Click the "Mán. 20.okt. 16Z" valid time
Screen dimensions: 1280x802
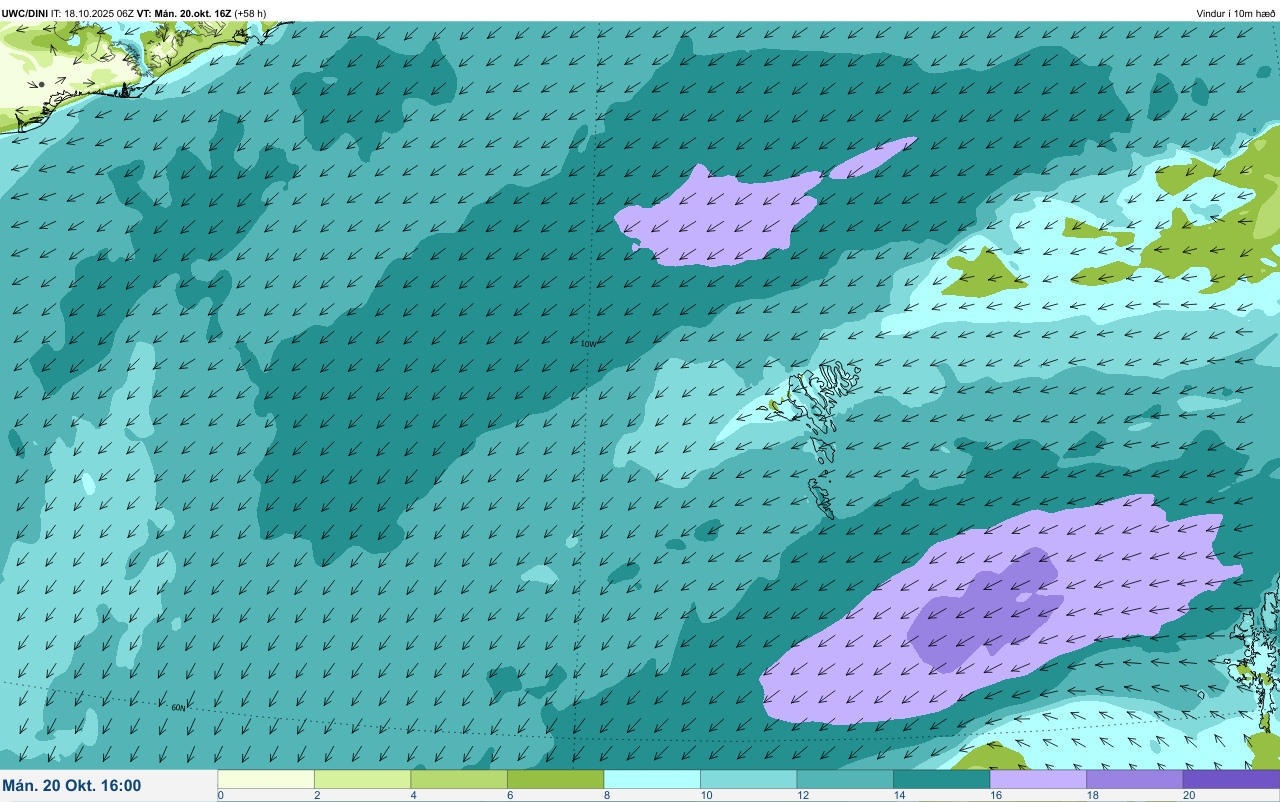(193, 13)
